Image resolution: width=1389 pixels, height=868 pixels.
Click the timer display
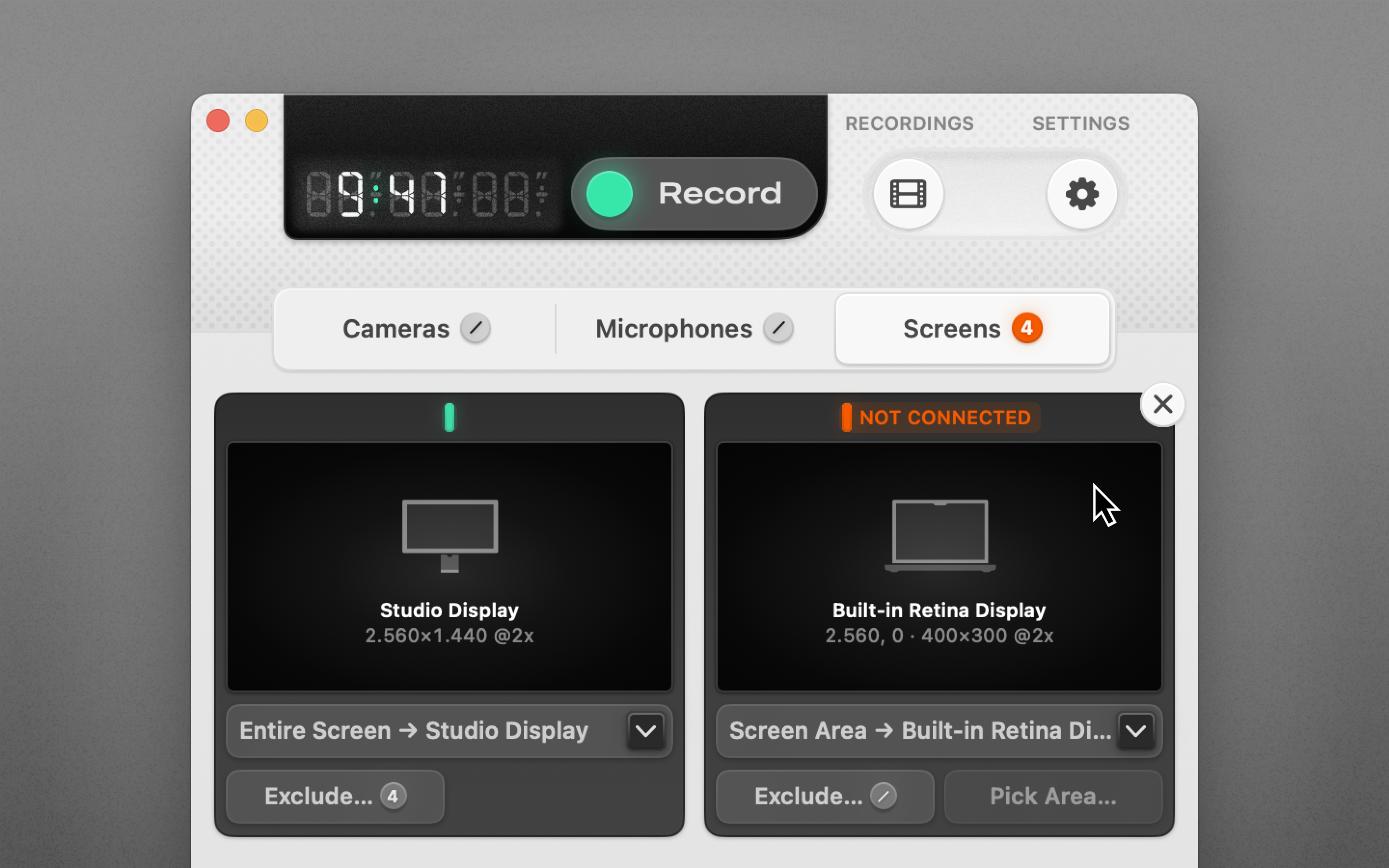tap(425, 194)
